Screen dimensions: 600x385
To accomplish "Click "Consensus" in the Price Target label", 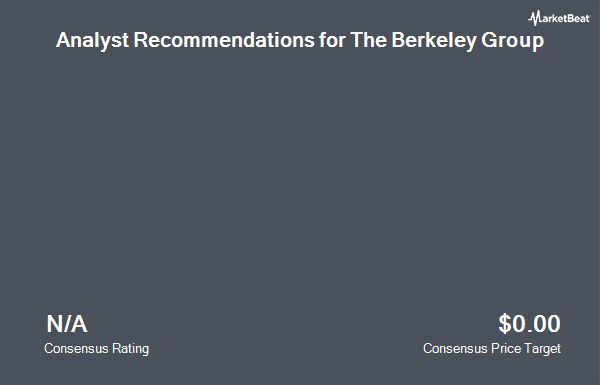I will tap(455, 349).
